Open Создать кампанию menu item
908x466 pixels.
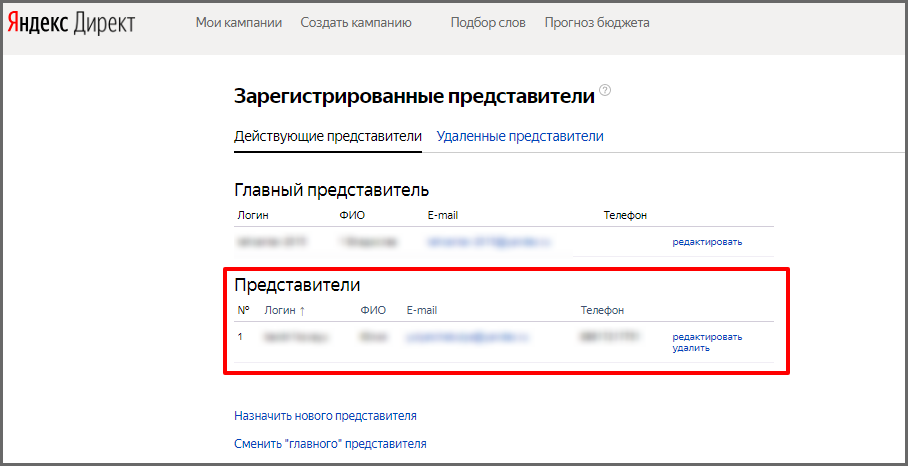(356, 23)
